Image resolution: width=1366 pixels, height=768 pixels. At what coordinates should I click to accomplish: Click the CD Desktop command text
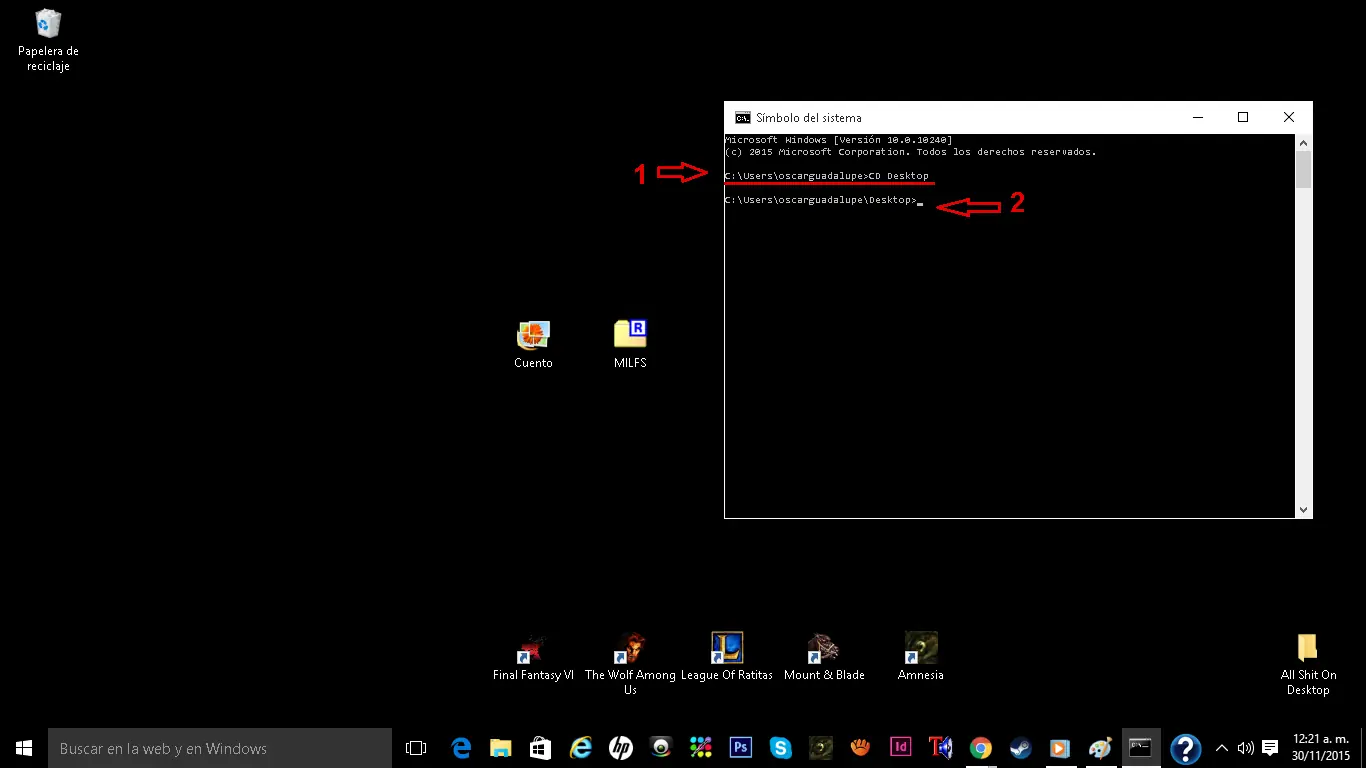pos(898,176)
